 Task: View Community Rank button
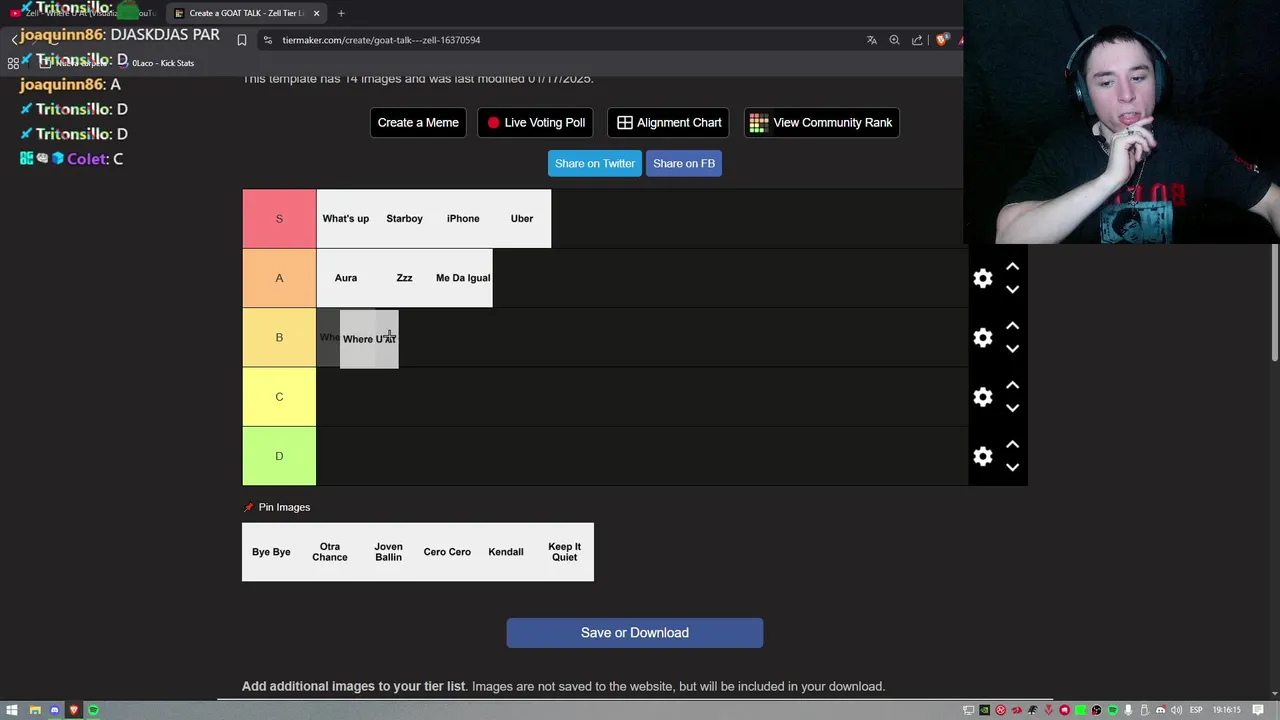tap(821, 122)
